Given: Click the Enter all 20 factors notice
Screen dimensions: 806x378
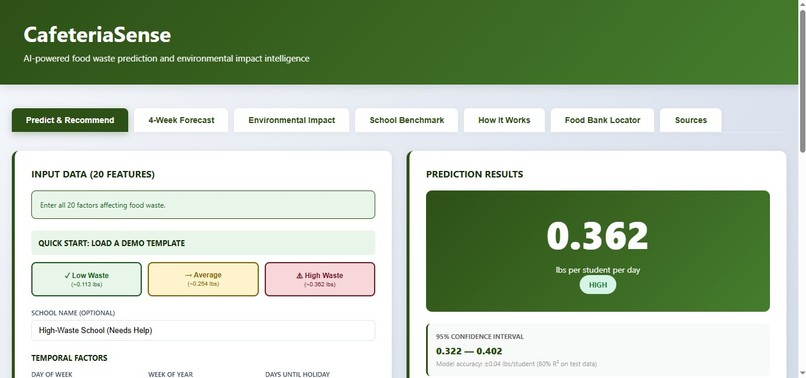Looking at the screenshot, I should (x=203, y=205).
